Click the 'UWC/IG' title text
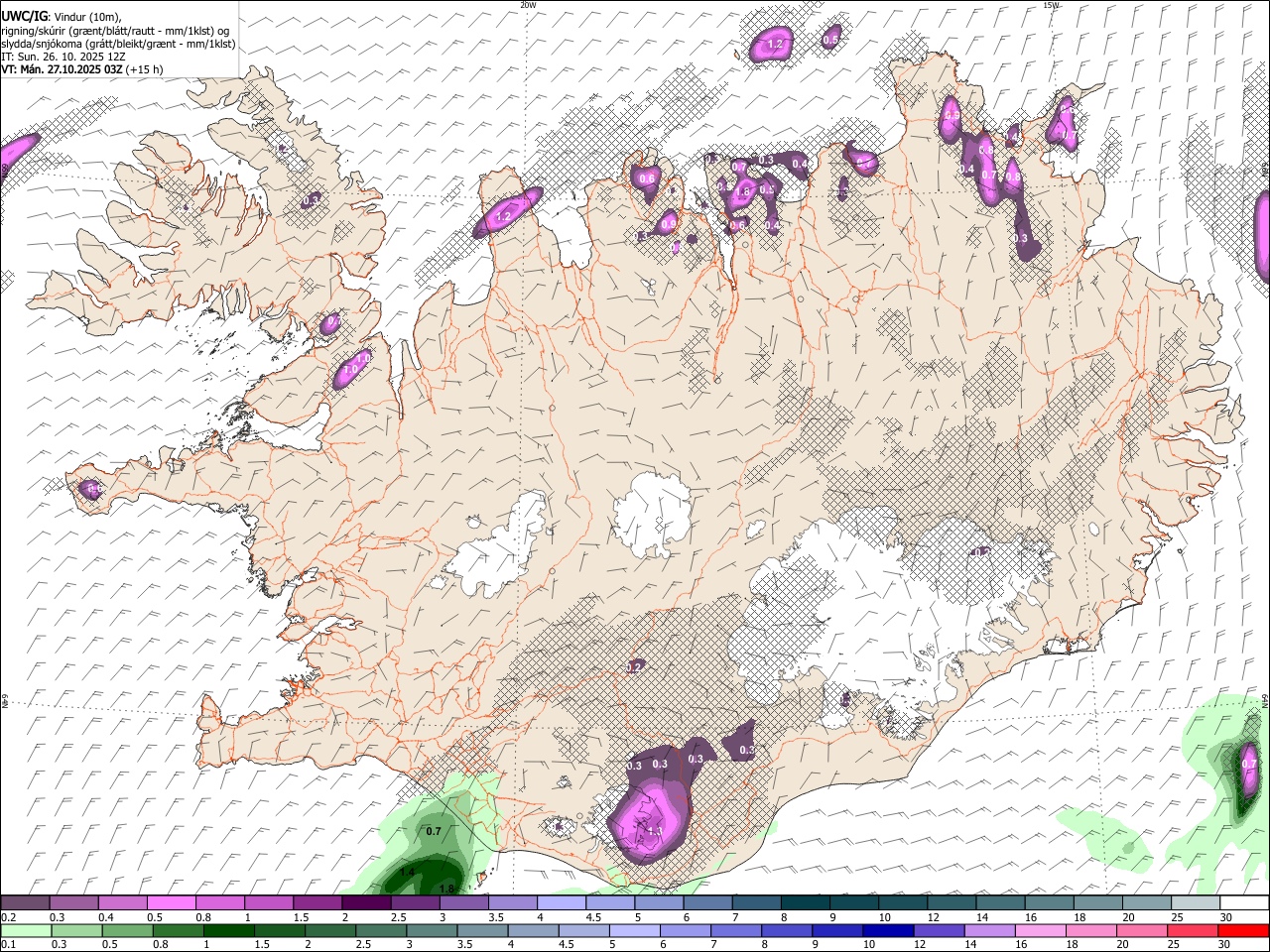The width and height of the screenshot is (1270, 952). 24,17
